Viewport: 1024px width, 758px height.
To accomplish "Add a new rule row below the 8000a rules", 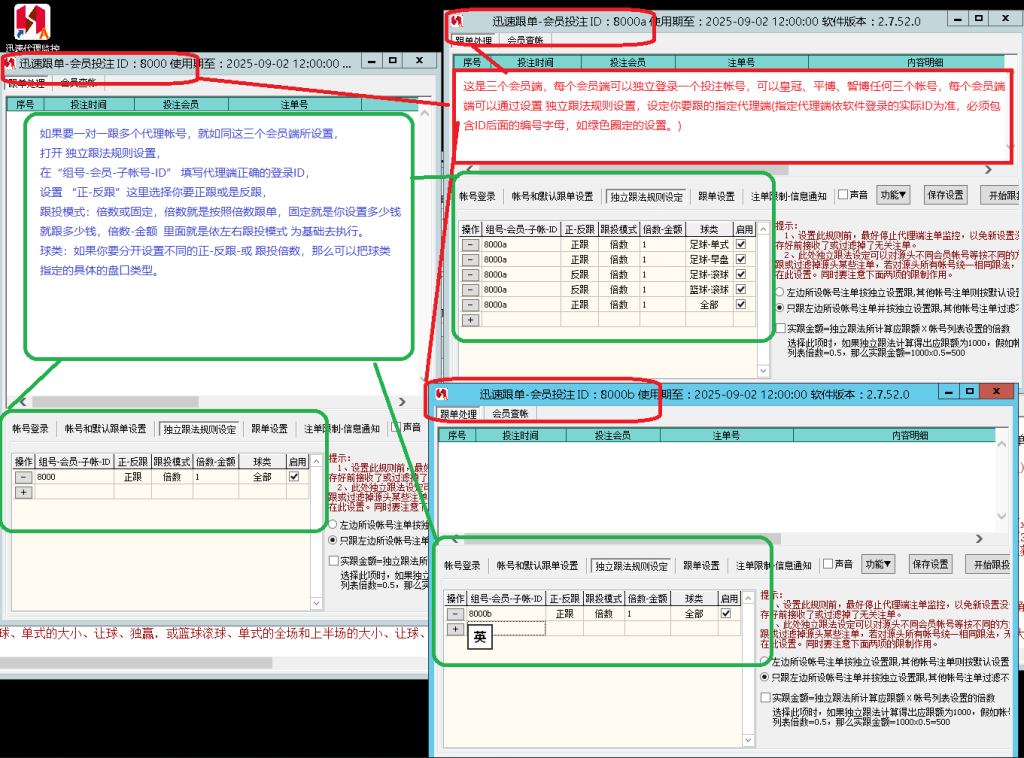I will (469, 320).
